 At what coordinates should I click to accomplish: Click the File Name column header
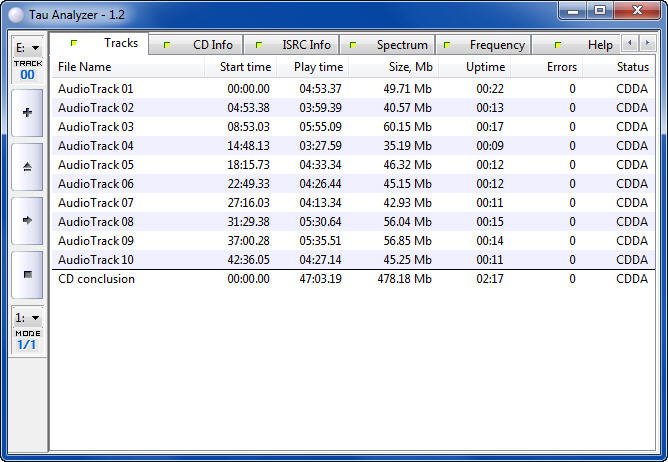click(x=127, y=67)
